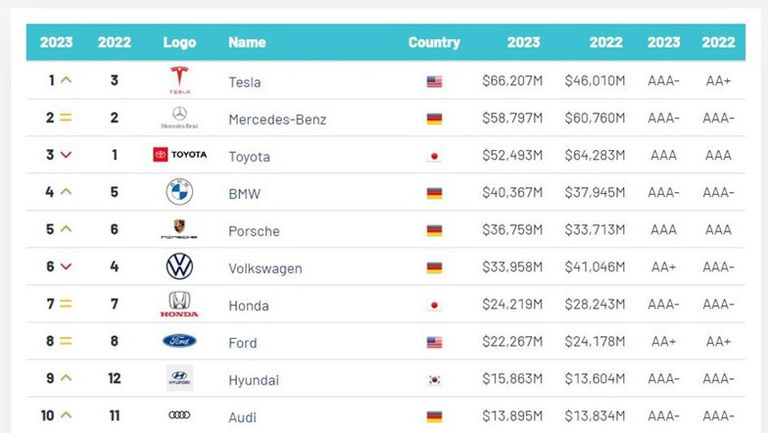Click the US flag in Tesla row
This screenshot has height=433, width=768.
click(434, 82)
